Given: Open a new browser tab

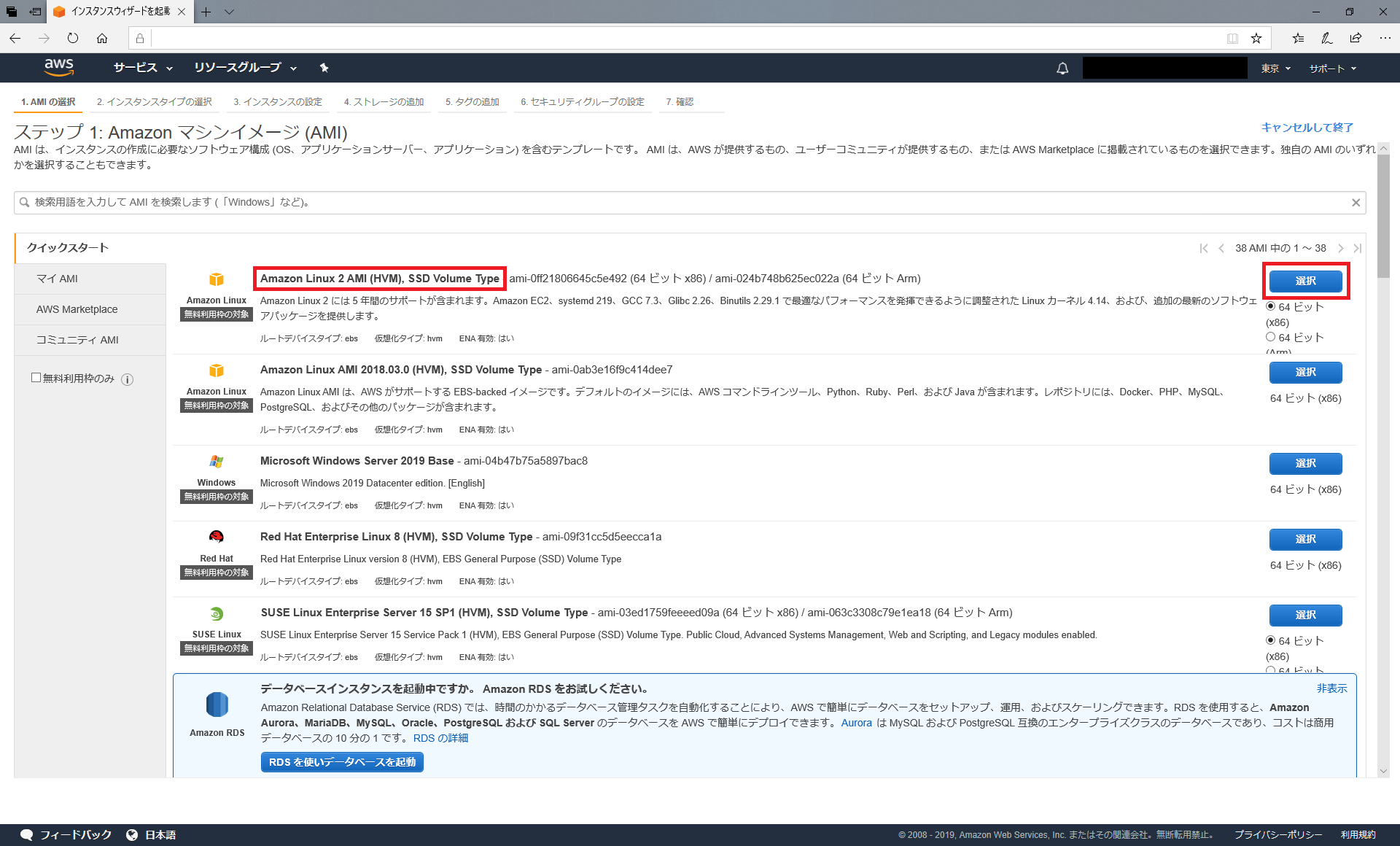Looking at the screenshot, I should coord(206,12).
